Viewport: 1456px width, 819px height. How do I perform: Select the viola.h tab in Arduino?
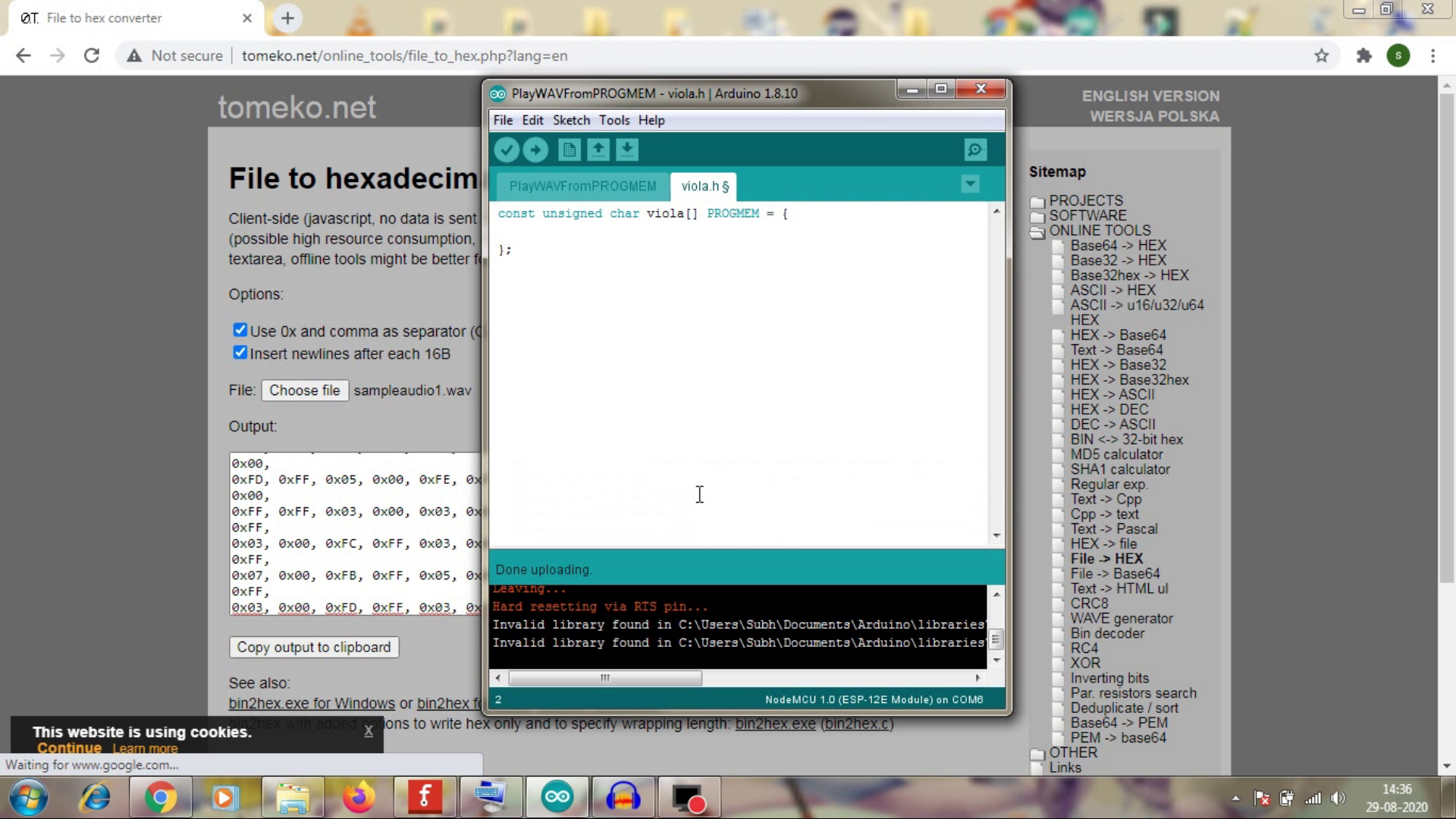click(703, 186)
